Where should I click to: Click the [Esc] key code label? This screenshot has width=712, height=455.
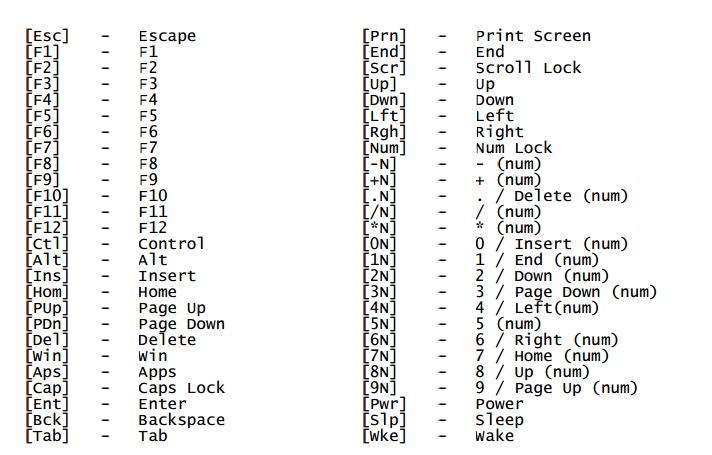(x=47, y=36)
